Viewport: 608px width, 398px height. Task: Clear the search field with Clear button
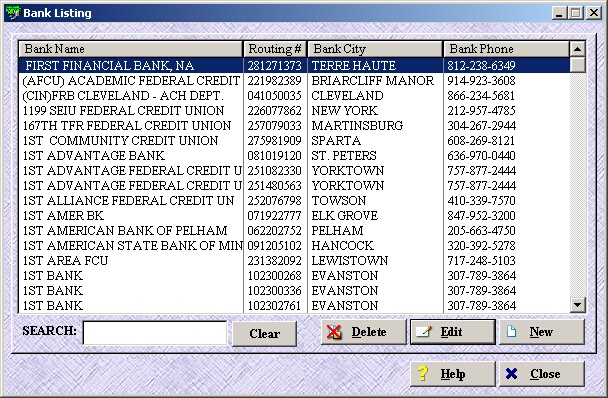(x=264, y=334)
